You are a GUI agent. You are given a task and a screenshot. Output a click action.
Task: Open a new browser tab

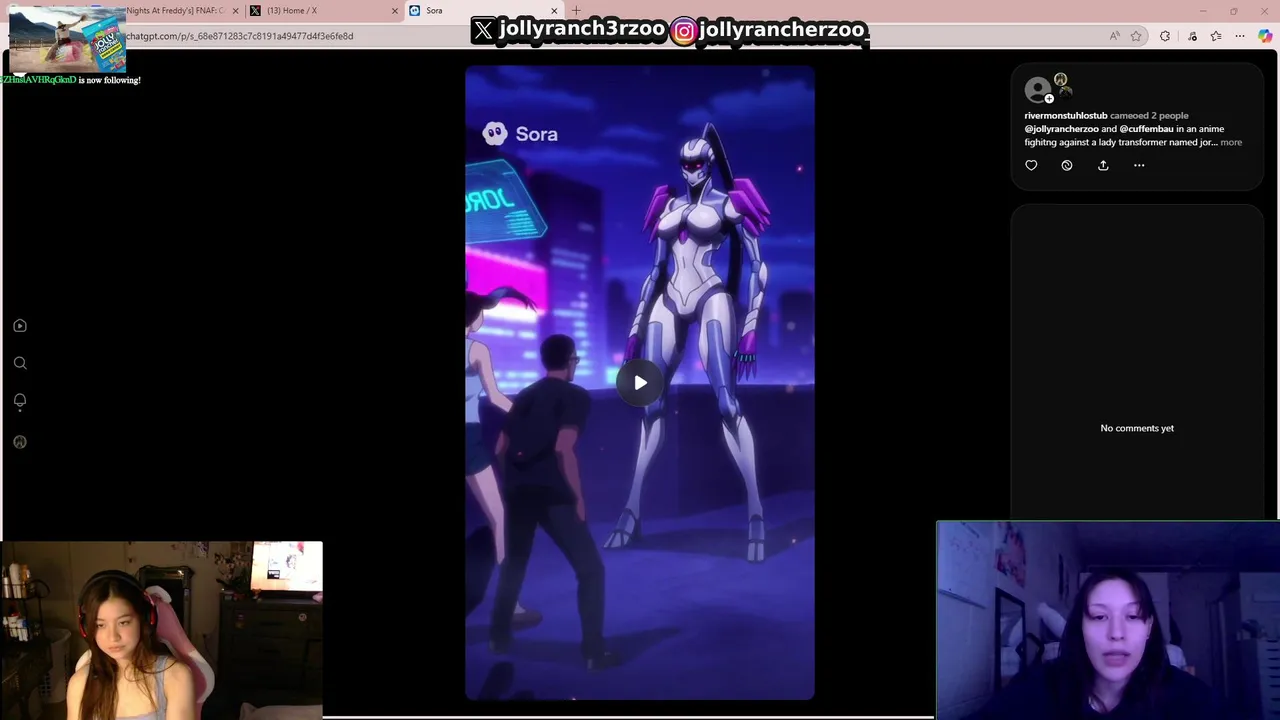tap(576, 11)
